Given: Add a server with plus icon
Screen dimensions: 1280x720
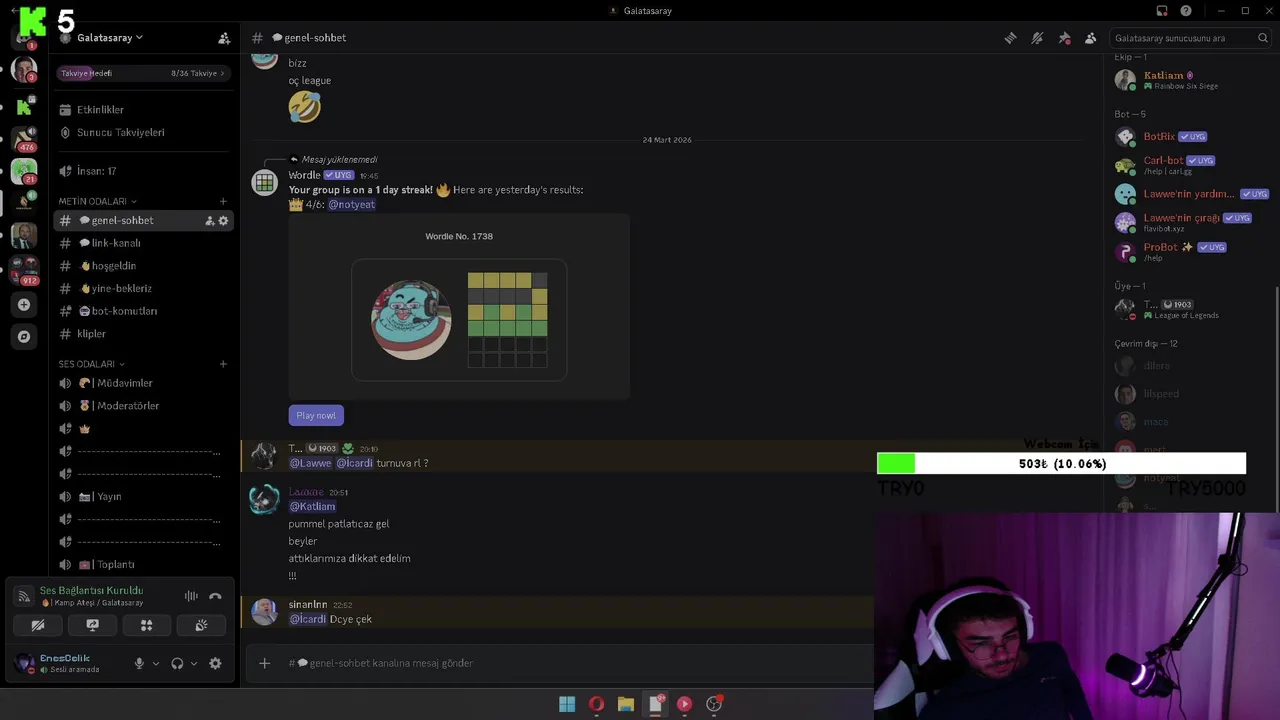Looking at the screenshot, I should (24, 305).
